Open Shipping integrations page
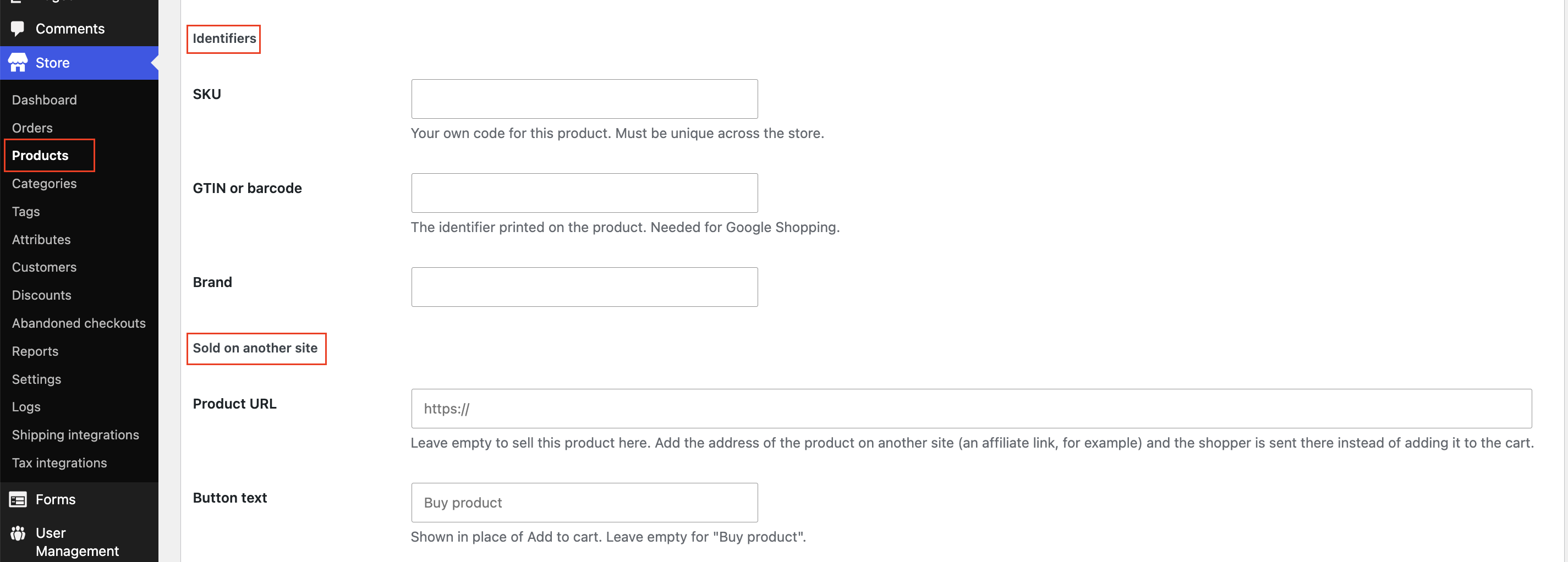This screenshot has height=562, width=1568. [x=75, y=435]
